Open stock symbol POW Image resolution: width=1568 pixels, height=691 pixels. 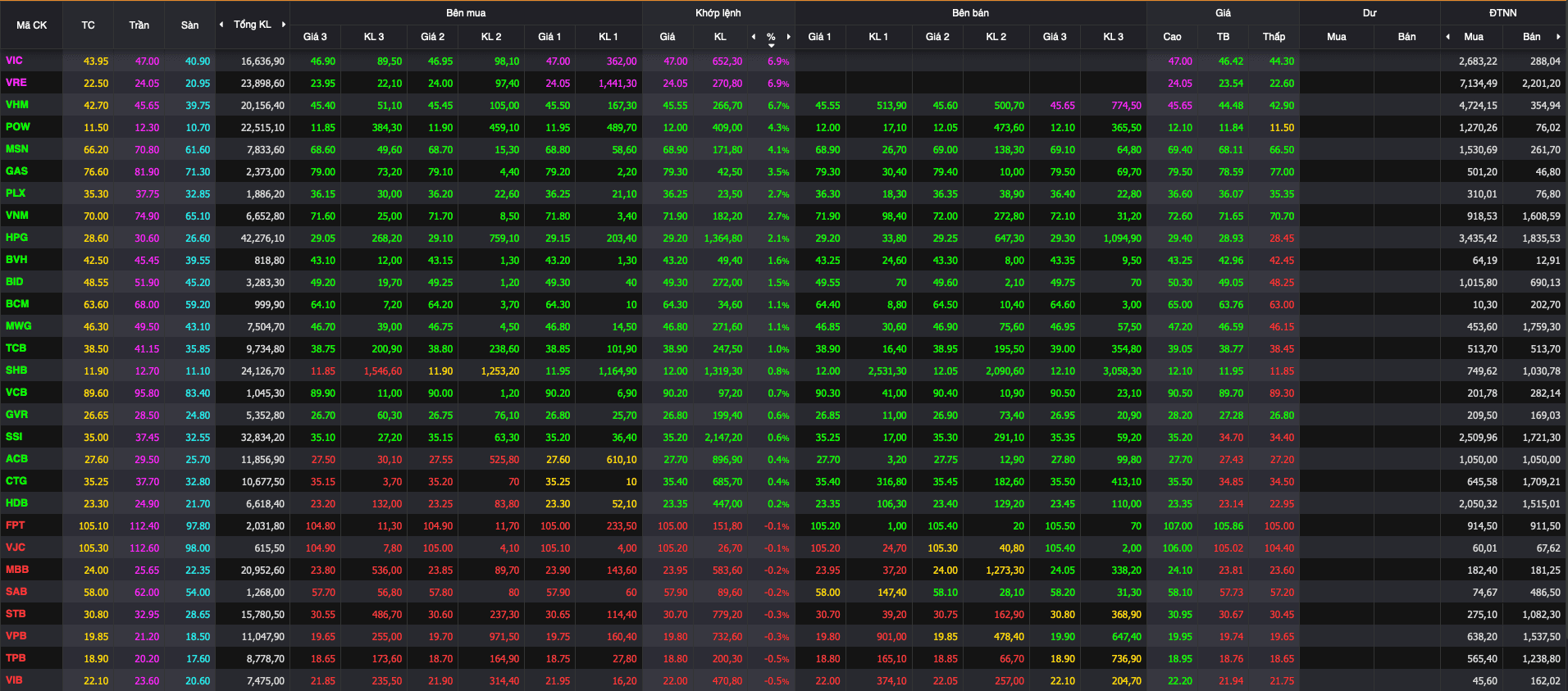tap(17, 127)
